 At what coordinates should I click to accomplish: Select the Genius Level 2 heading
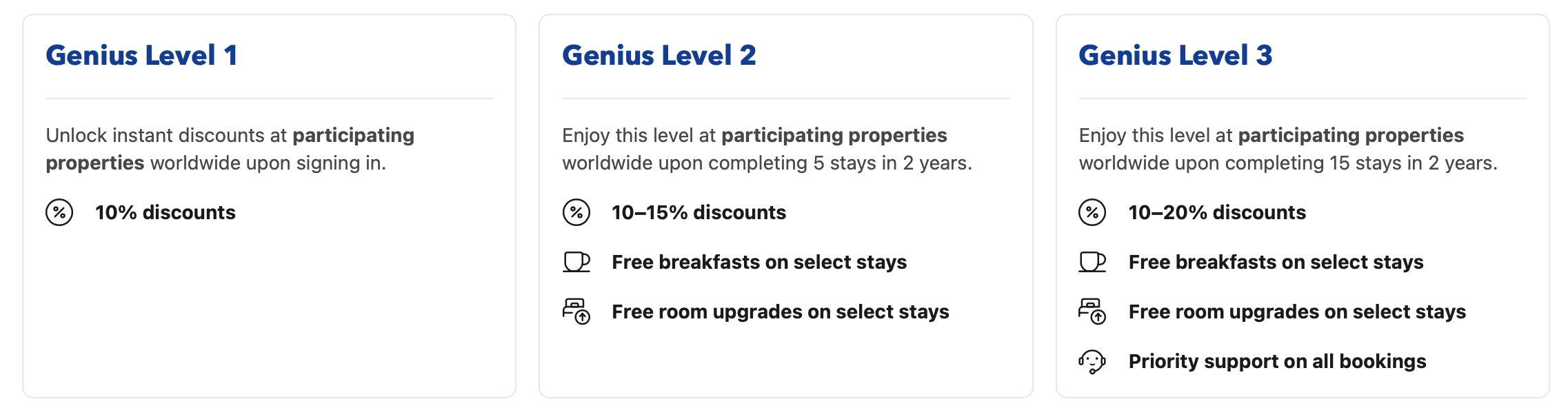[659, 55]
